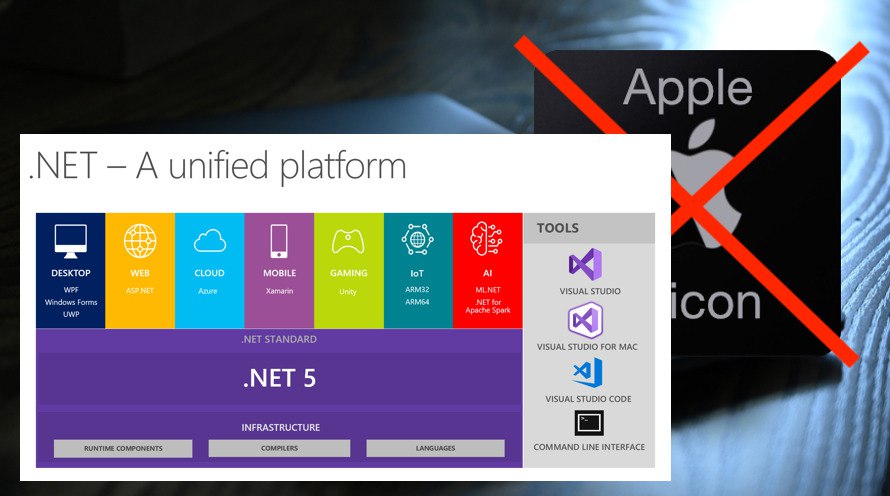Viewport: 890px width, 496px height.
Task: Click the .NET unified platform title
Action: click(217, 166)
